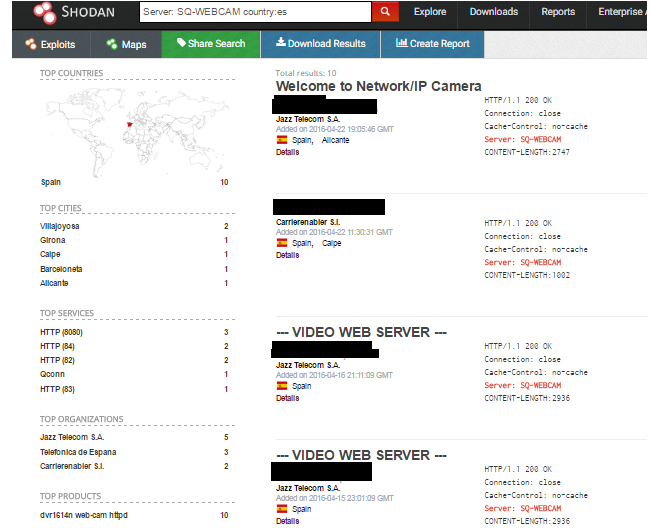Click CONTENT-LENGTH:1002 header text

pyautogui.click(x=527, y=275)
